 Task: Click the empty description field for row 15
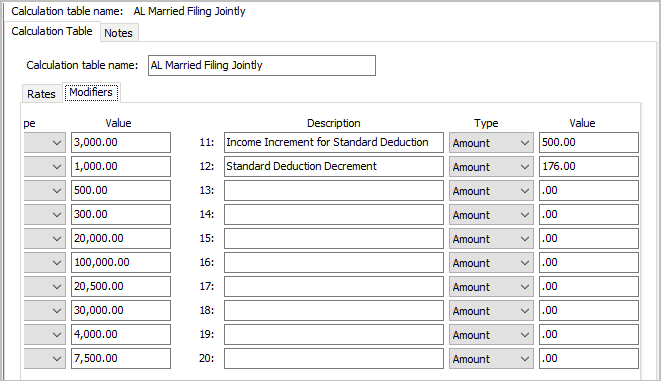pos(334,239)
